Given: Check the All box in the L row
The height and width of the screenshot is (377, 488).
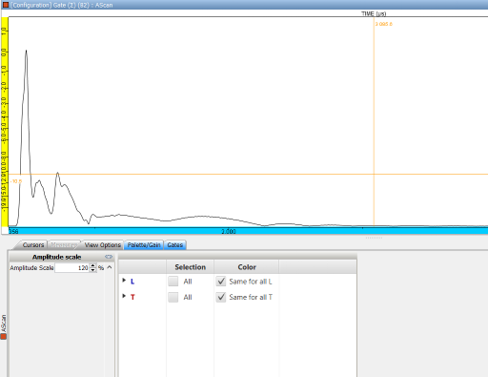Looking at the screenshot, I should tap(173, 281).
